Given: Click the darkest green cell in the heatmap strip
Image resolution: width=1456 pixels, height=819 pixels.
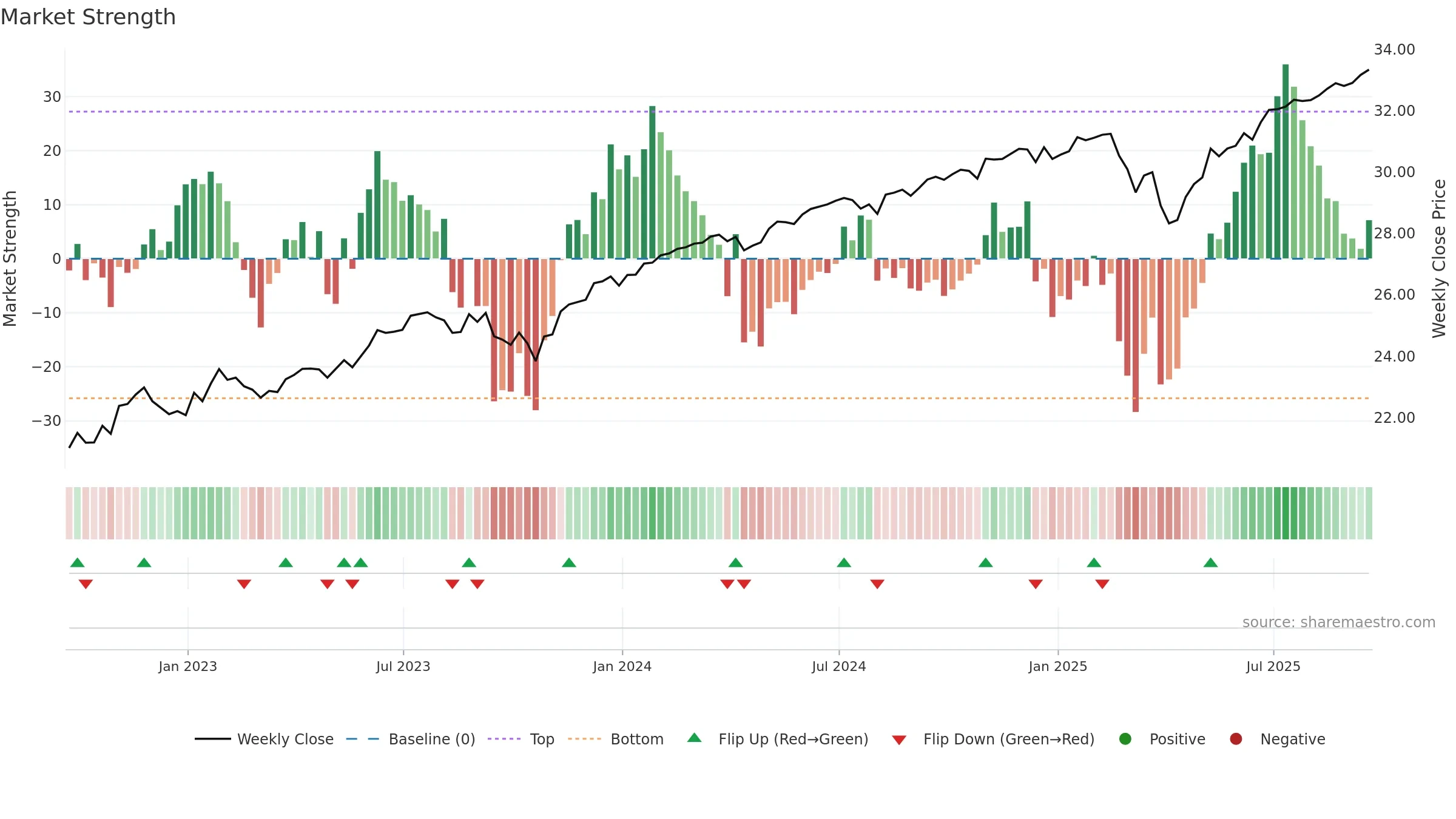Looking at the screenshot, I should coord(1286,513).
